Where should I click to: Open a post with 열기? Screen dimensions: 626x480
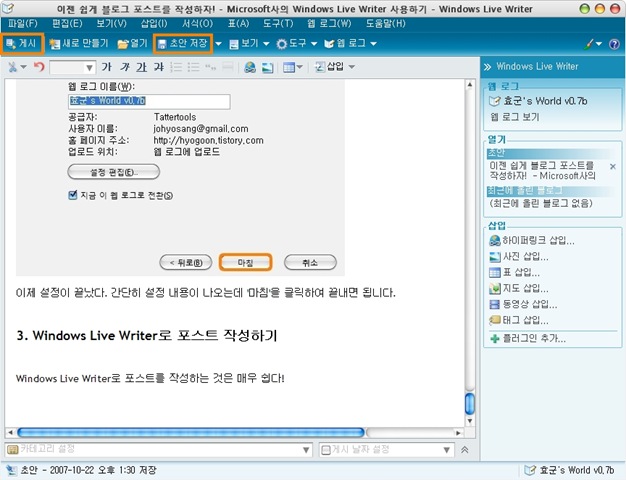[133, 44]
